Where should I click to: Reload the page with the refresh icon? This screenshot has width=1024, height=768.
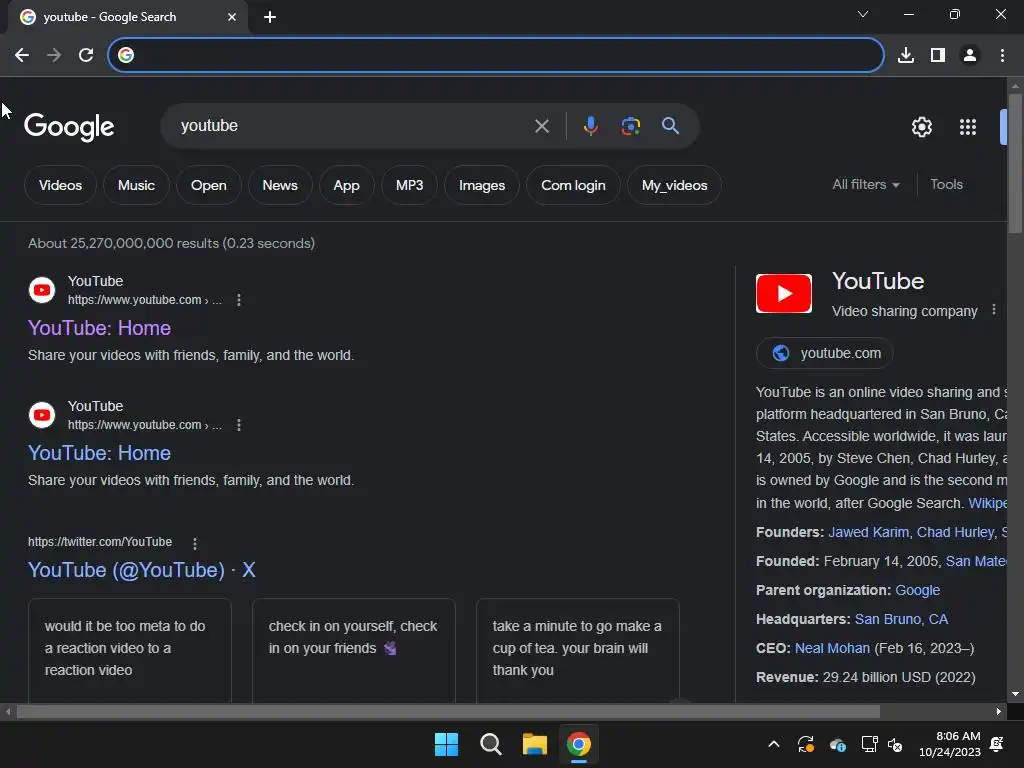pos(86,55)
